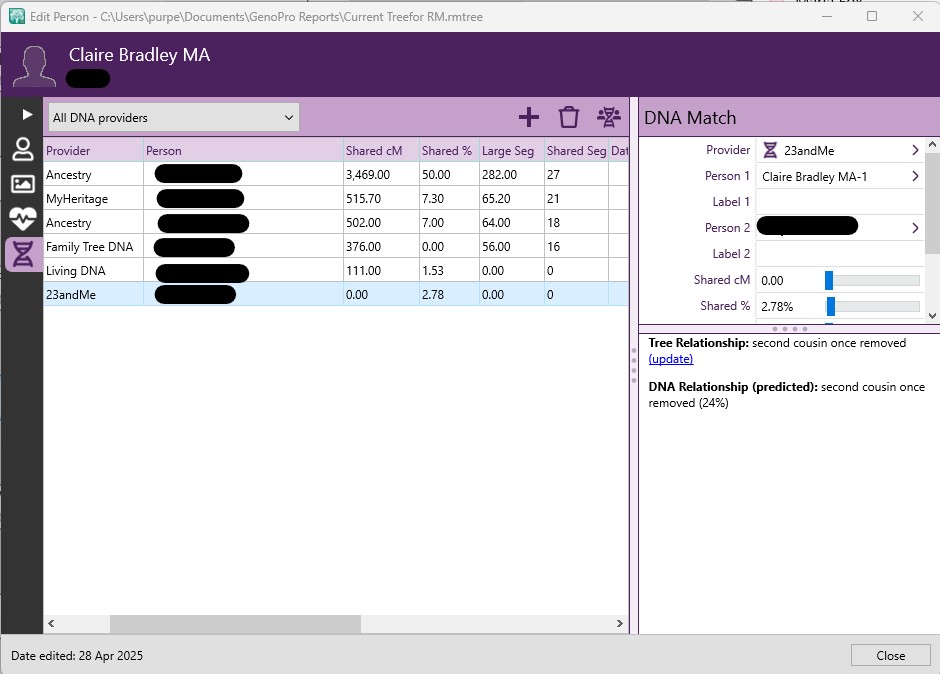Select the Living DNA row
This screenshot has width=940, height=674.
336,270
